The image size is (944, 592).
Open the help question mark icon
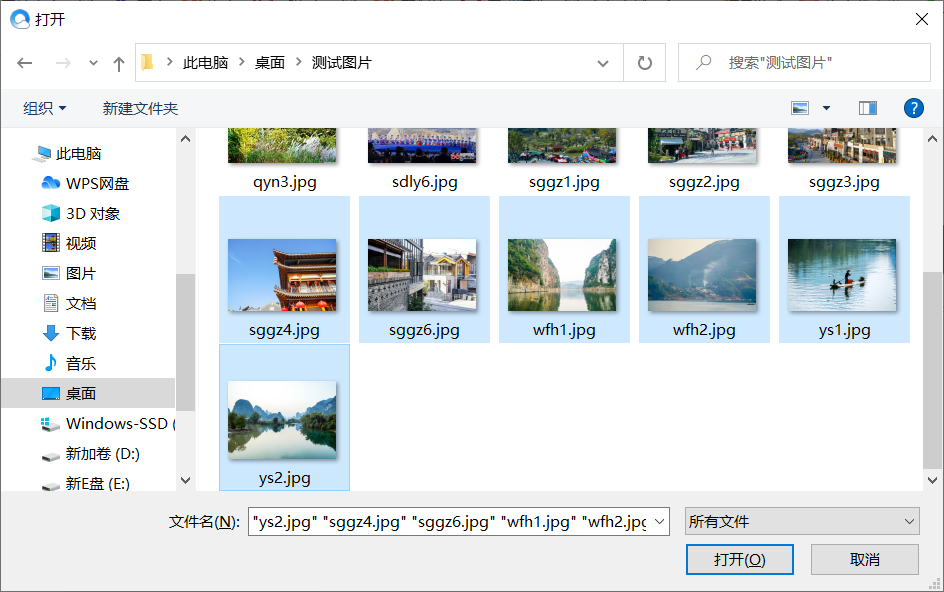[x=912, y=108]
